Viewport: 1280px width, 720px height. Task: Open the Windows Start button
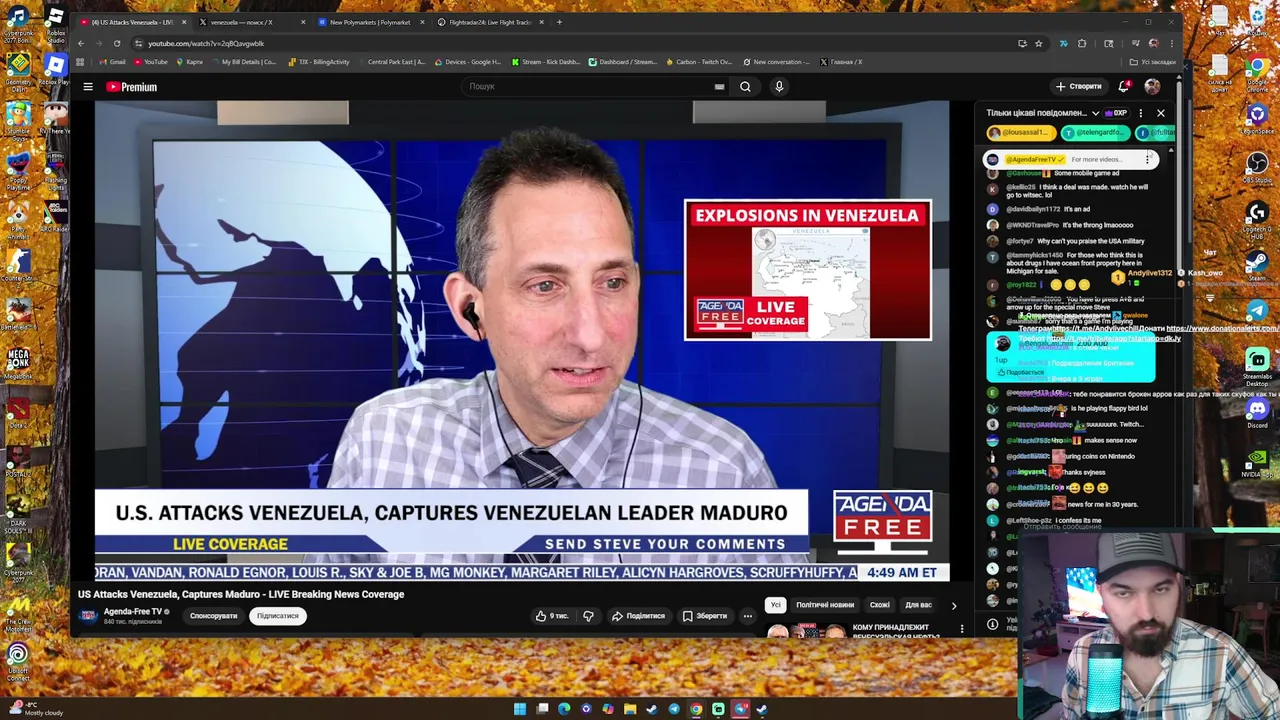tap(520, 709)
